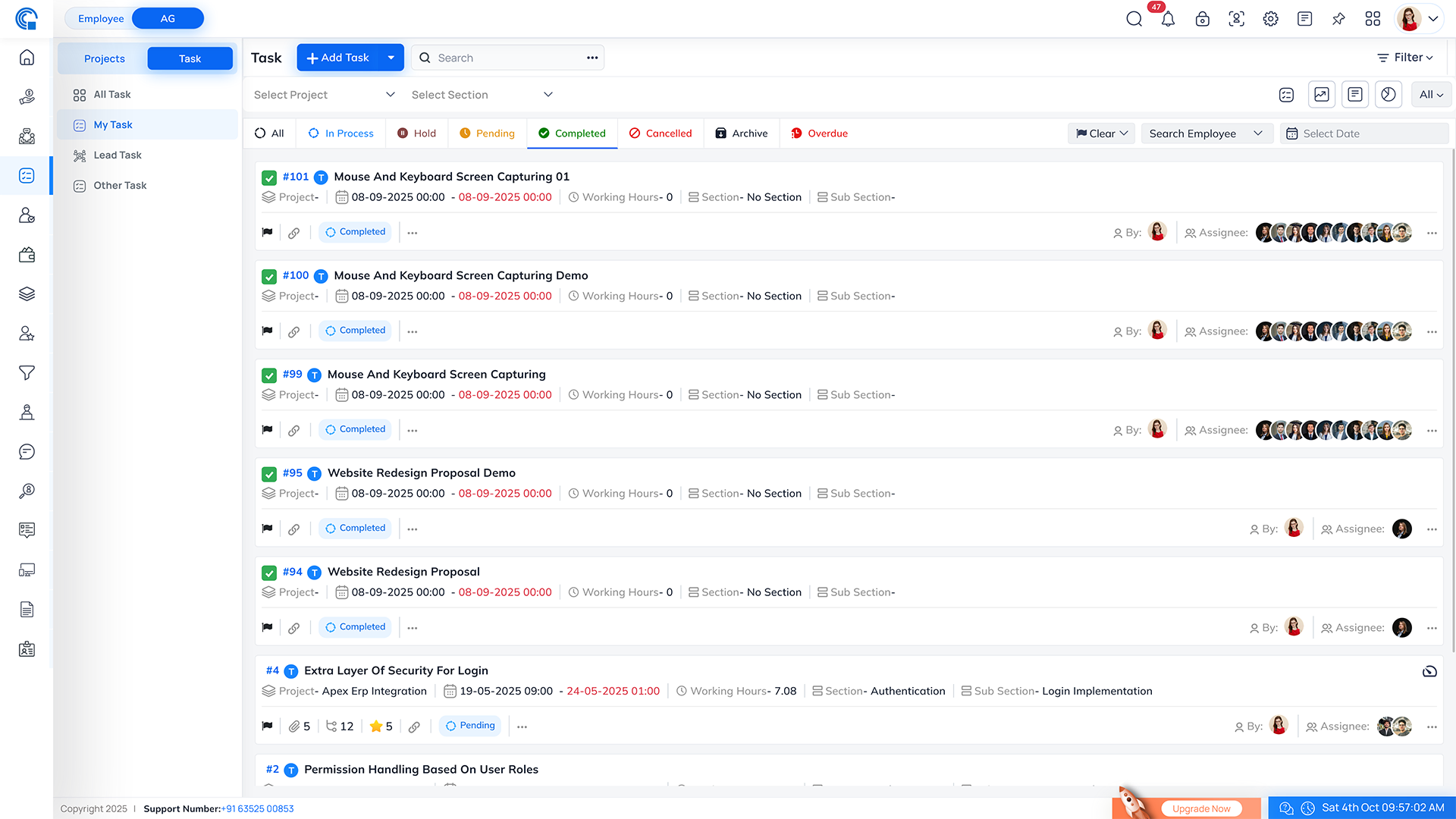Open Lead Task in sidebar

coord(118,155)
